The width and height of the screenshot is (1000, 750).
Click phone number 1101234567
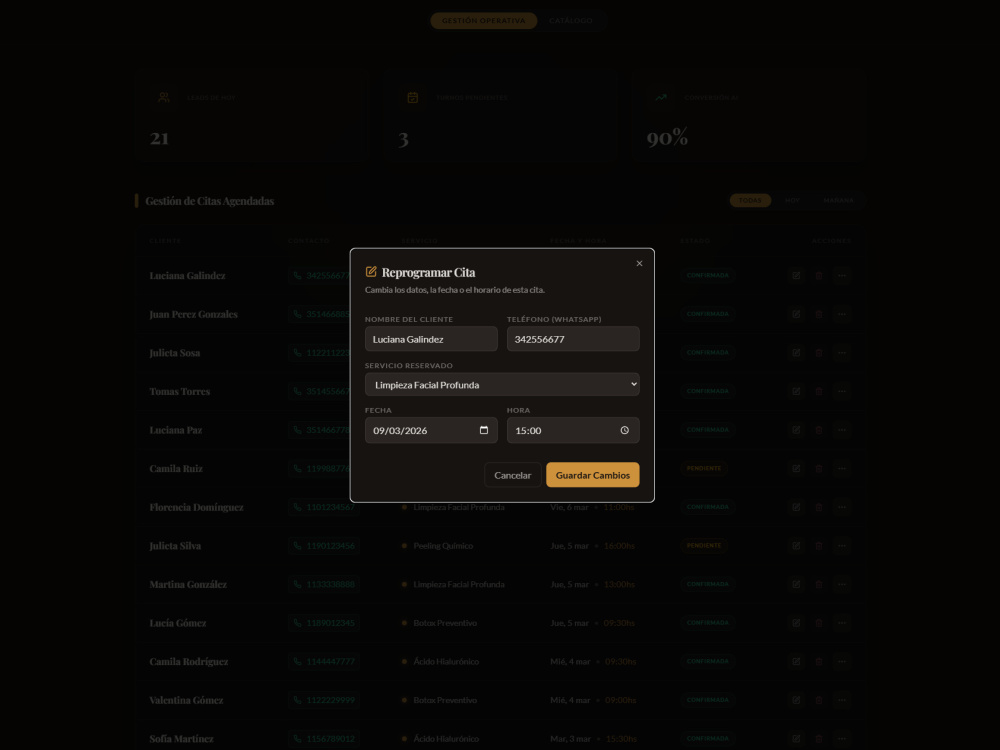click(x=324, y=507)
